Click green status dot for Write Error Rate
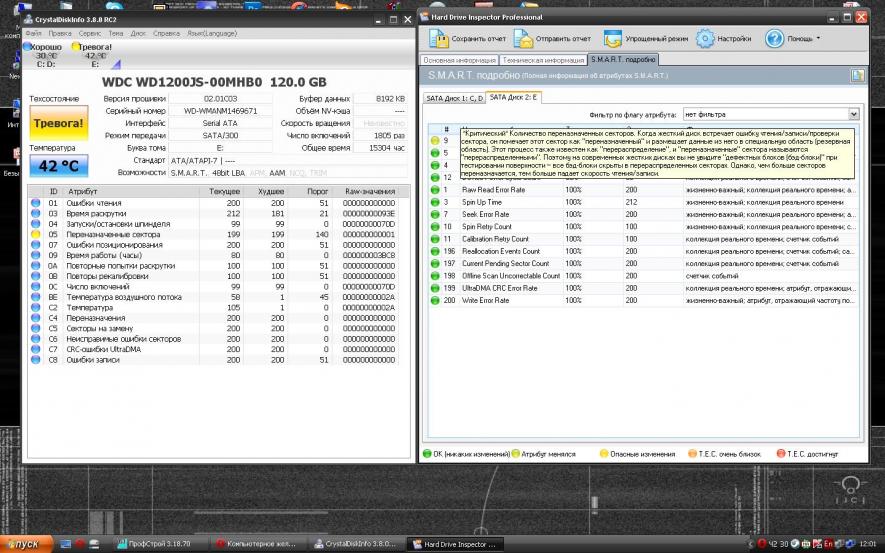 435,300
